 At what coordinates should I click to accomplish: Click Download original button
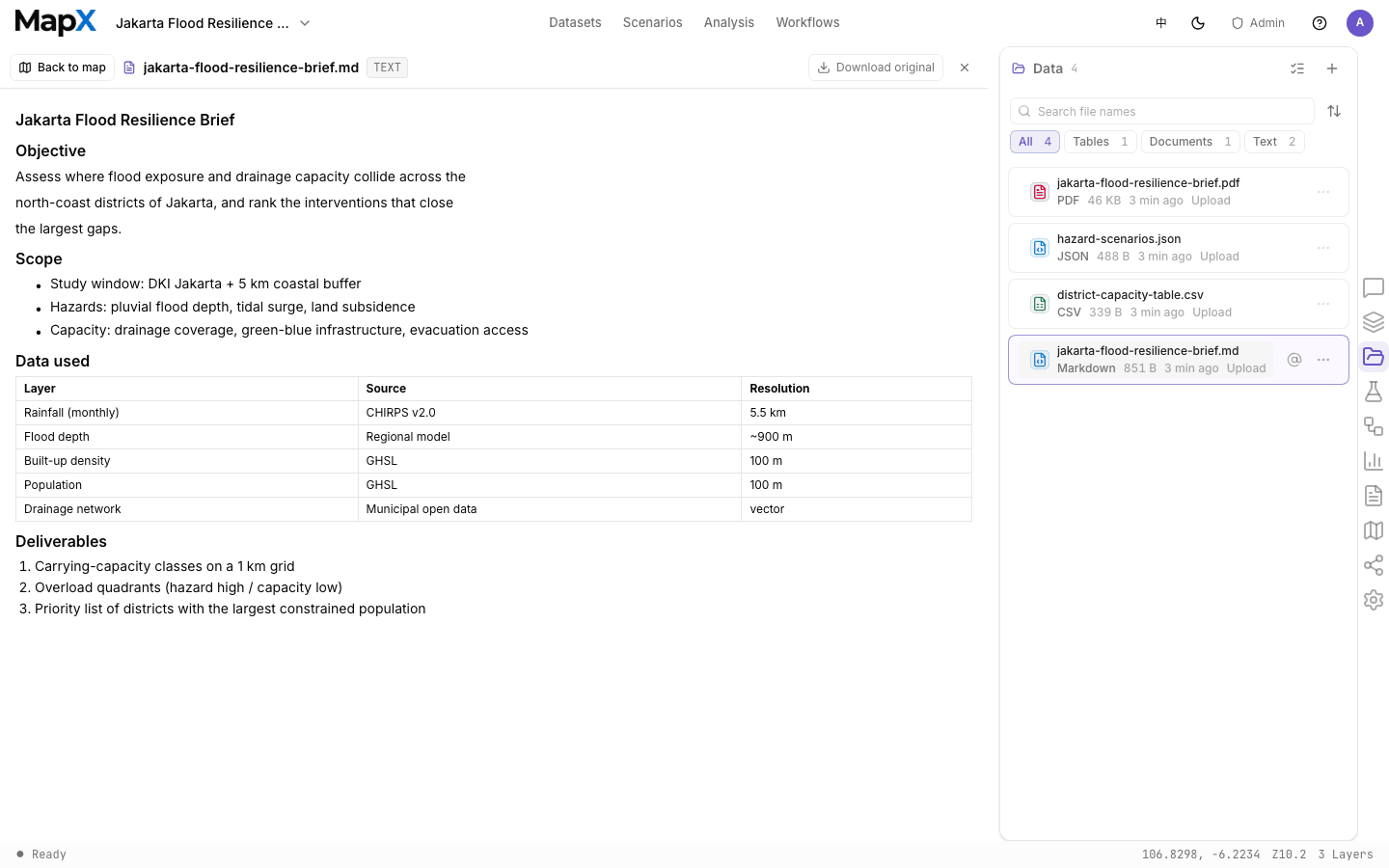tap(876, 68)
